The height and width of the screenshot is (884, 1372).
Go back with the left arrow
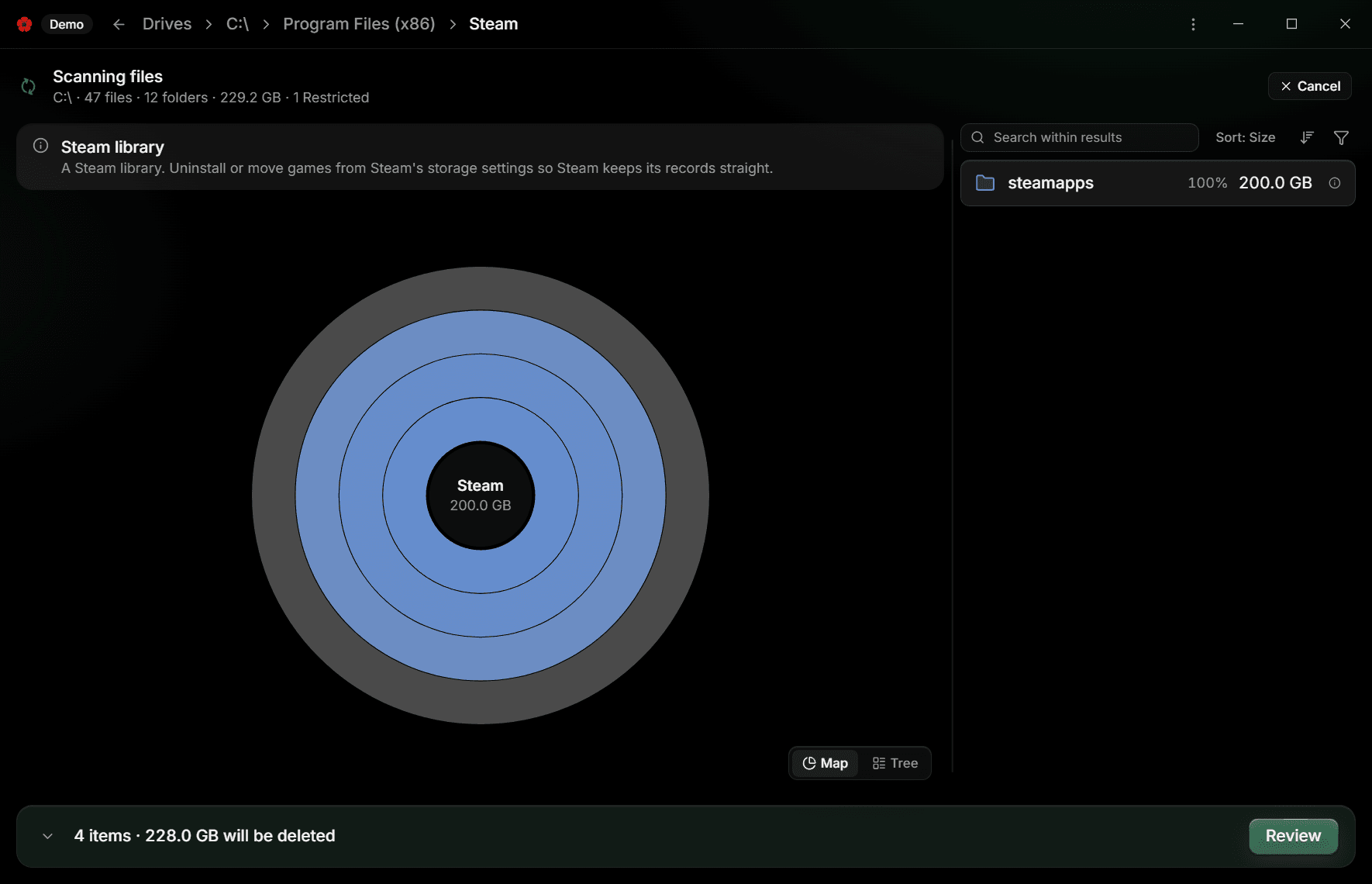119,24
